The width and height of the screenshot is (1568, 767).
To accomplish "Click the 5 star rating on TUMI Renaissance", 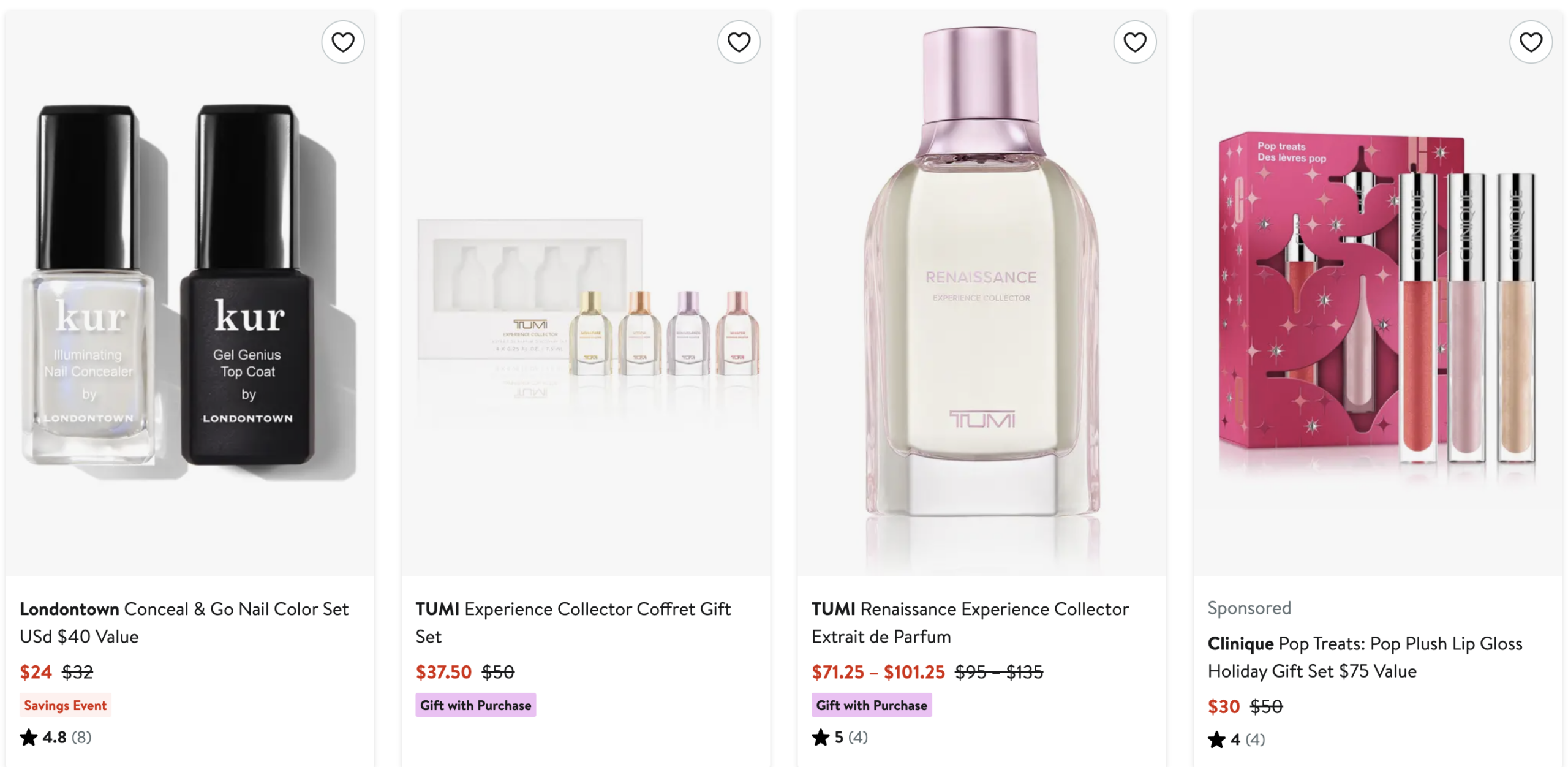I will pyautogui.click(x=839, y=737).
